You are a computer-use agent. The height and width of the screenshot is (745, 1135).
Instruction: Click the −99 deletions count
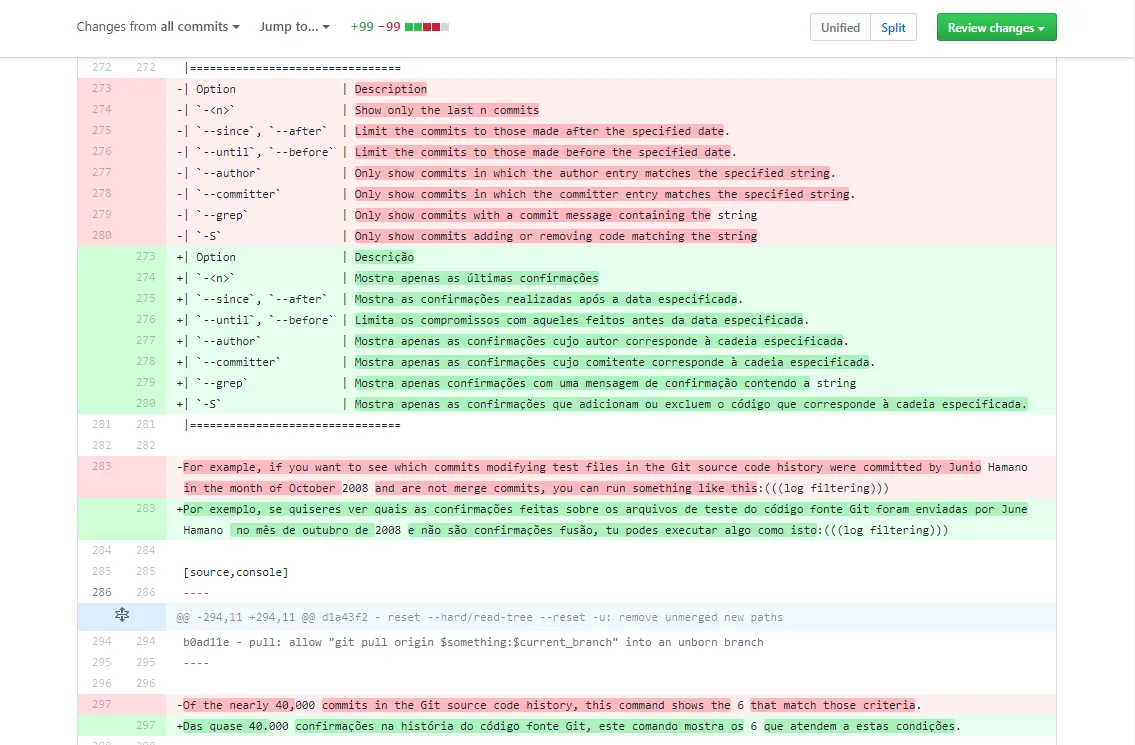(x=389, y=27)
